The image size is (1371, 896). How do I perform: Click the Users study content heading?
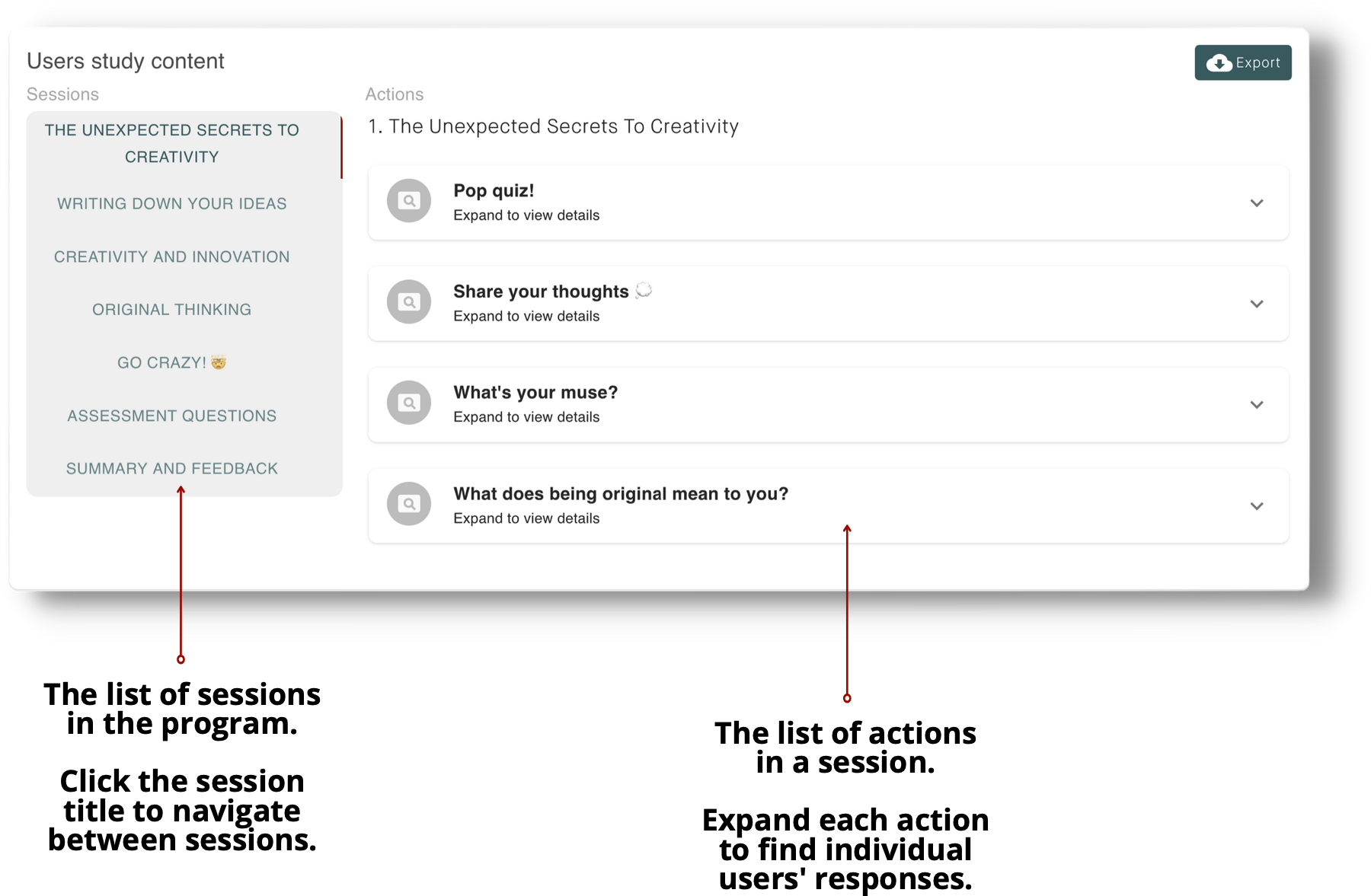(x=126, y=61)
